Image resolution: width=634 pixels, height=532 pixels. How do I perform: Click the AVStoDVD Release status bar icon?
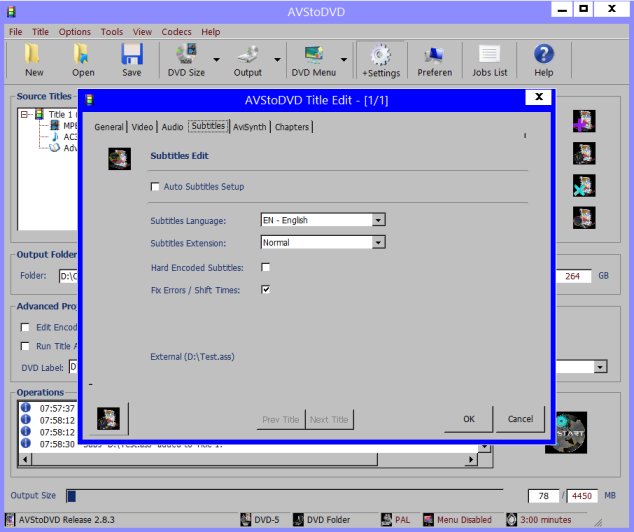pyautogui.click(x=10, y=519)
